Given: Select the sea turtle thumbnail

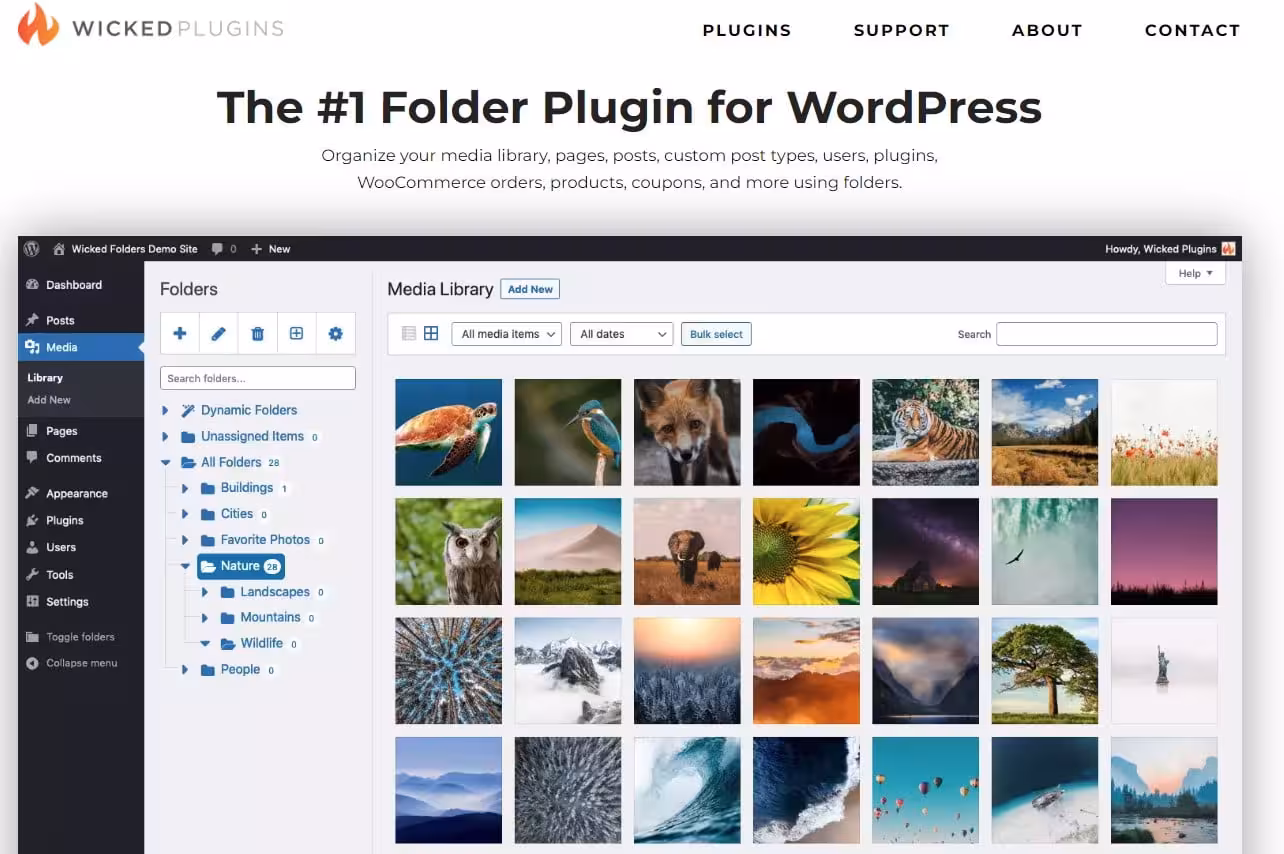Looking at the screenshot, I should click(448, 432).
